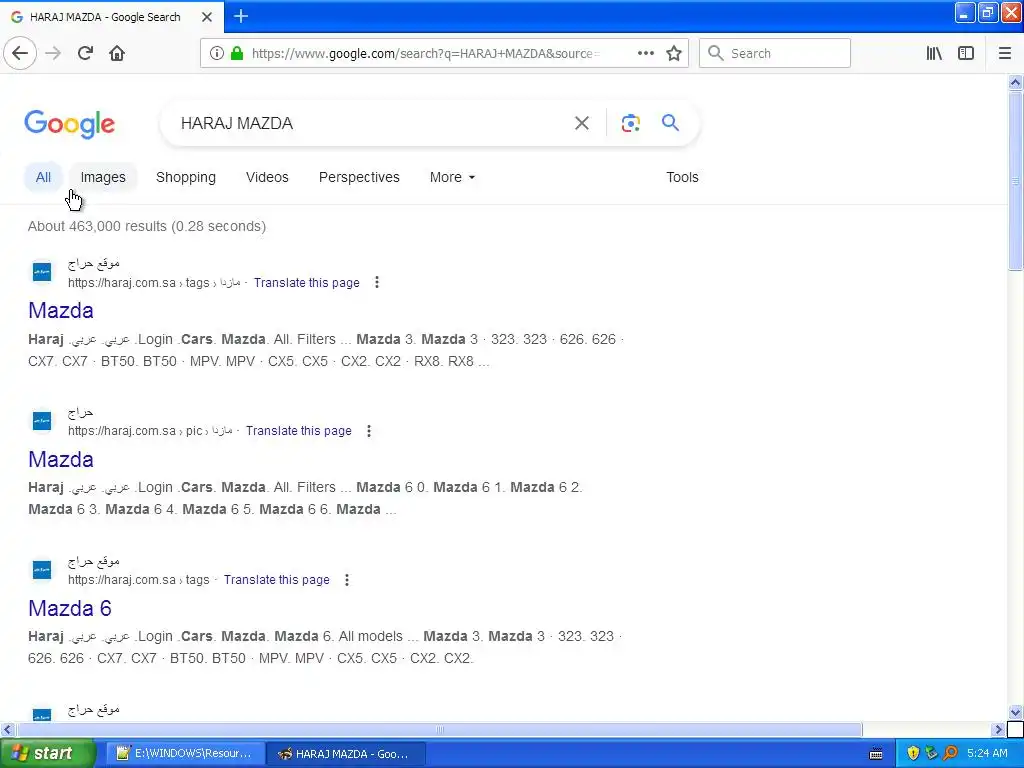Open the second Mazda result link
Screen dimensions: 1024x768
61,460
